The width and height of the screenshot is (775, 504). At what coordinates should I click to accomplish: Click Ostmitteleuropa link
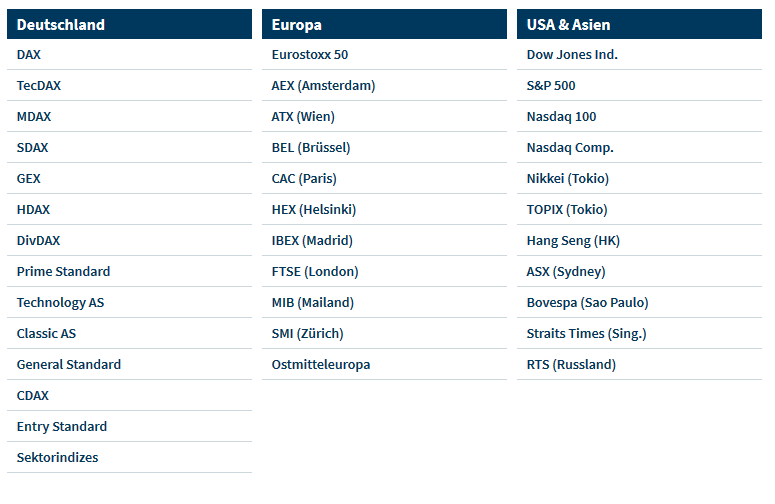[321, 365]
